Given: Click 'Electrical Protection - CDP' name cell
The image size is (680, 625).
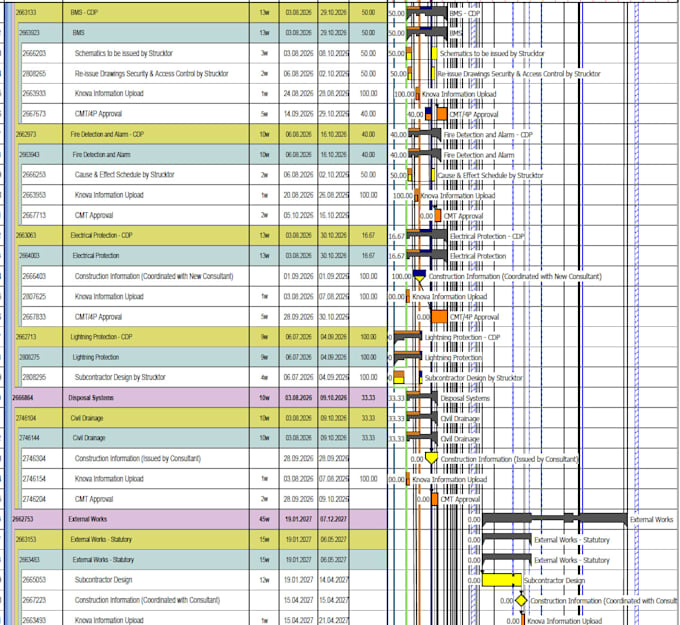Looking at the screenshot, I should coord(156,236).
